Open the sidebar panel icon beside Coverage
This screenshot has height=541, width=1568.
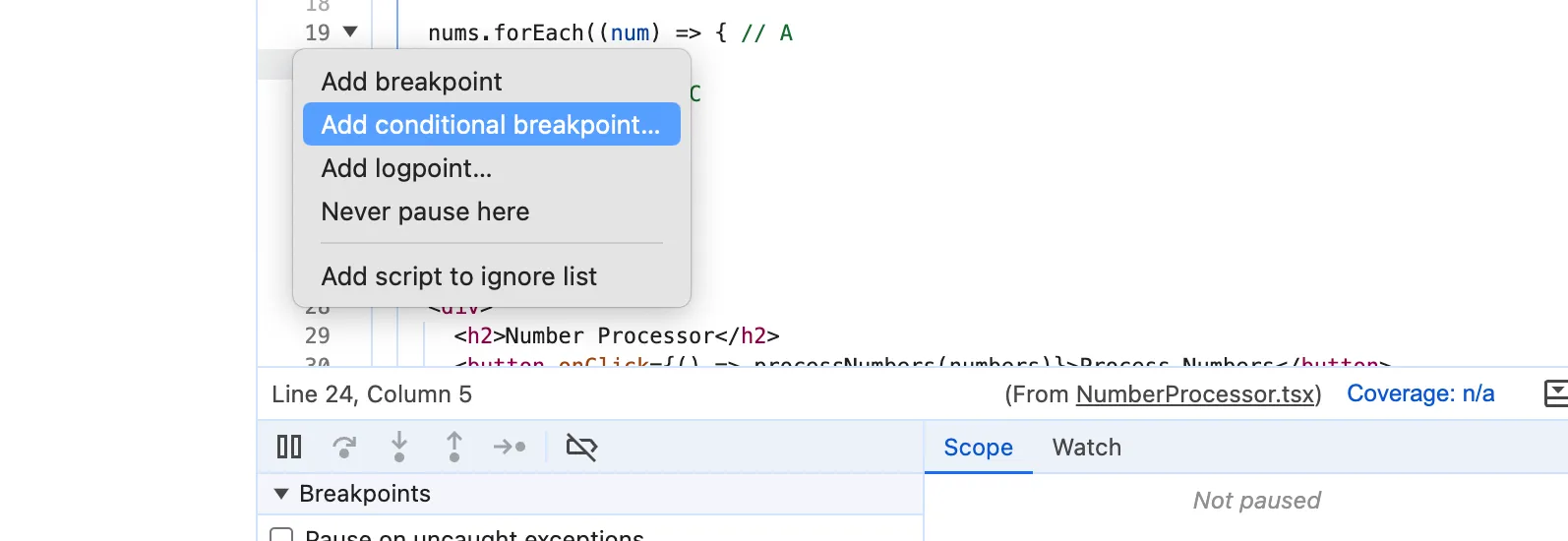(x=1556, y=393)
